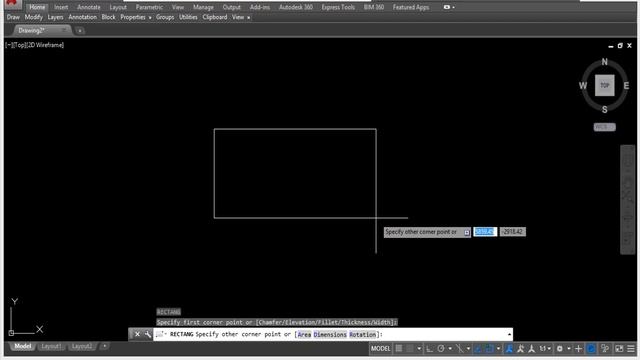
Task: Toggle annotation objects visibility icon
Action: (509, 349)
